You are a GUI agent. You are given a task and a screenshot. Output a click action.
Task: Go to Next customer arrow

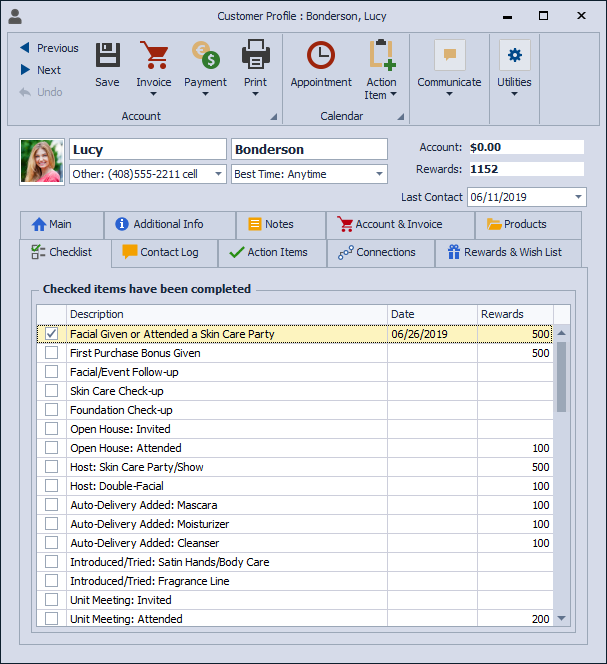coord(25,69)
